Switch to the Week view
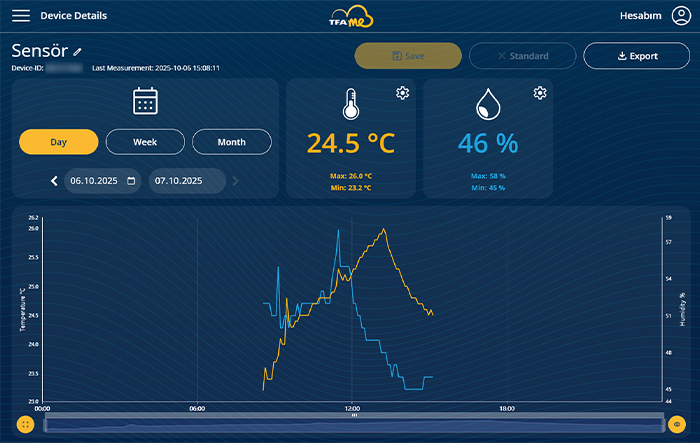Image resolution: width=700 pixels, height=443 pixels. pos(145,142)
